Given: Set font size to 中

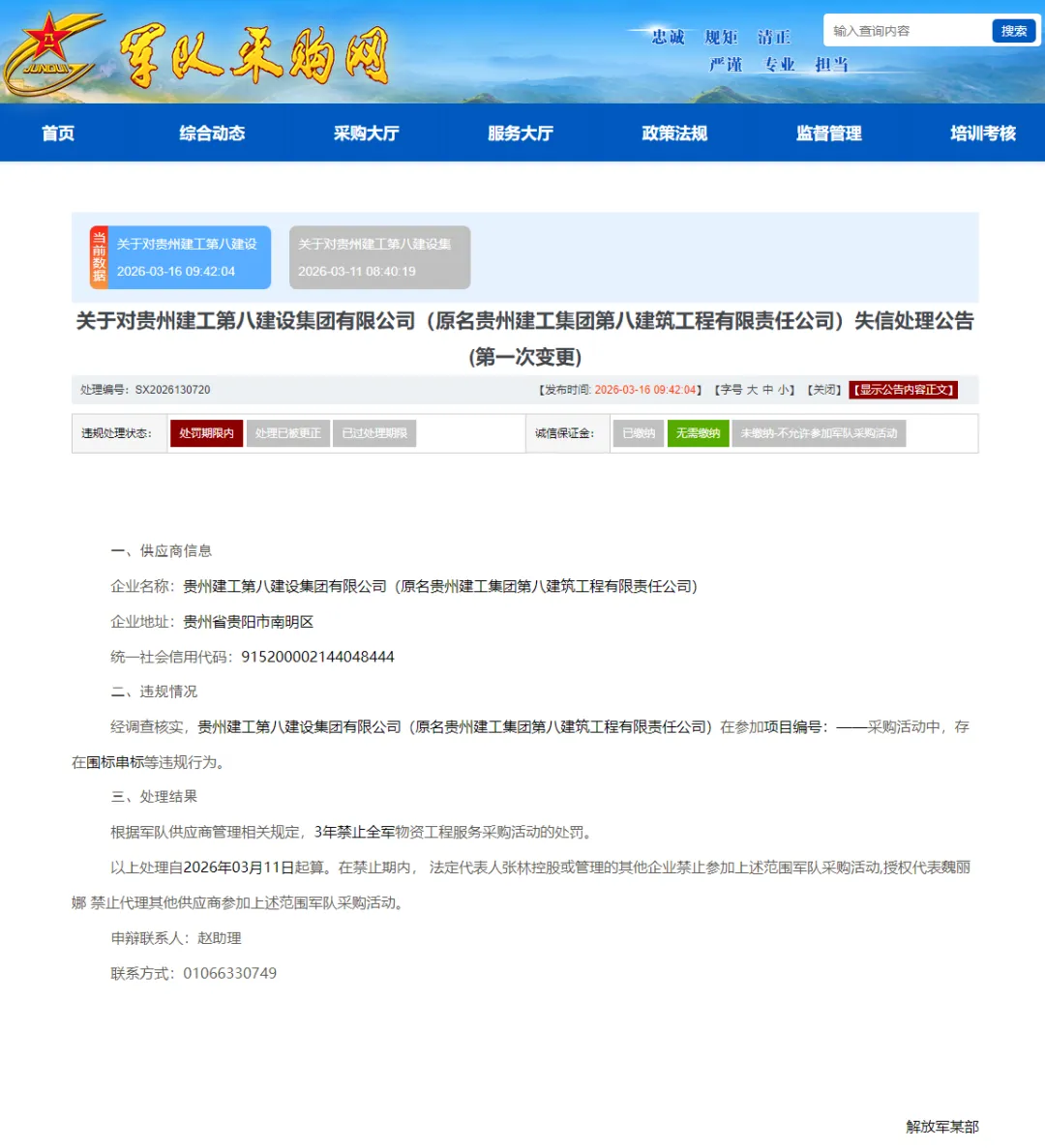Looking at the screenshot, I should point(767,390).
